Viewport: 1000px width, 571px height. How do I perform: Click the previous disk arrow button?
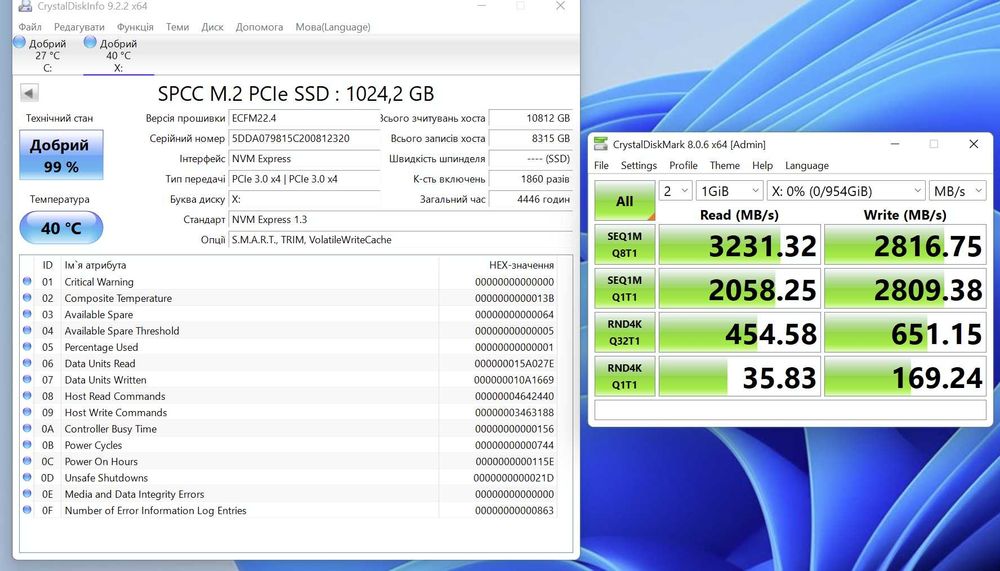click(x=29, y=93)
